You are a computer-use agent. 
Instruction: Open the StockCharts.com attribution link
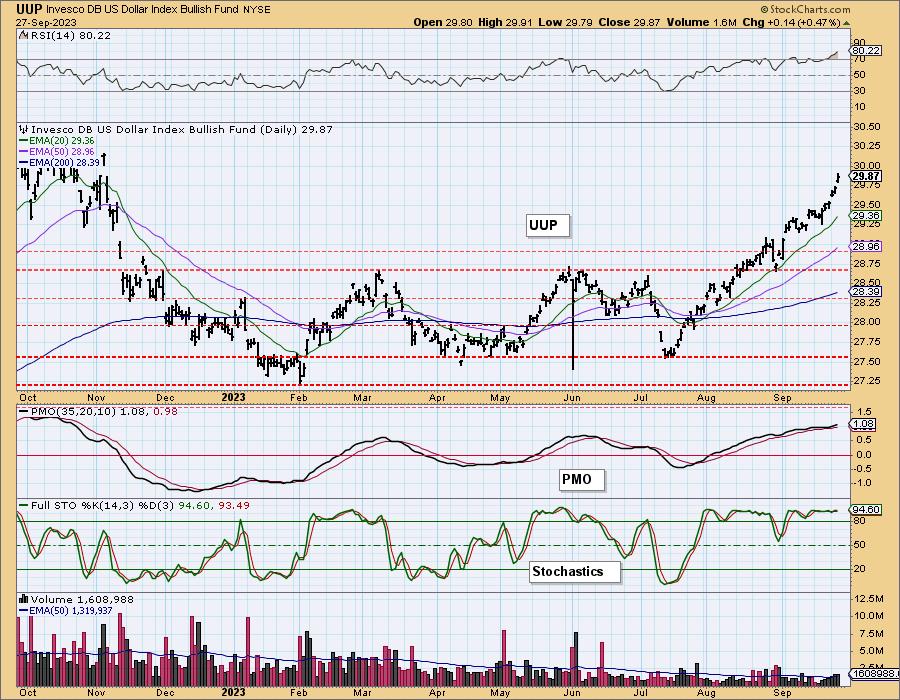[805, 9]
